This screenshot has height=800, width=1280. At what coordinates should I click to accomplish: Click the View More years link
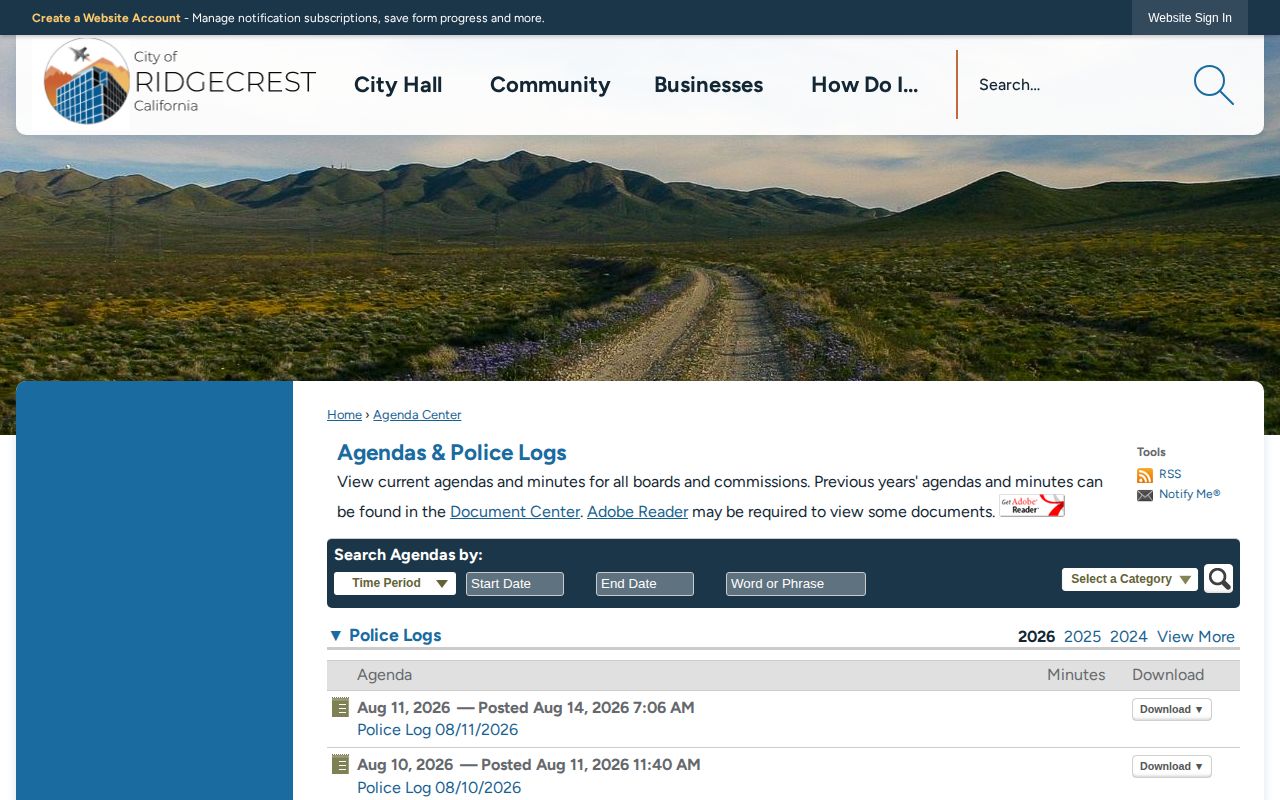pos(1196,636)
